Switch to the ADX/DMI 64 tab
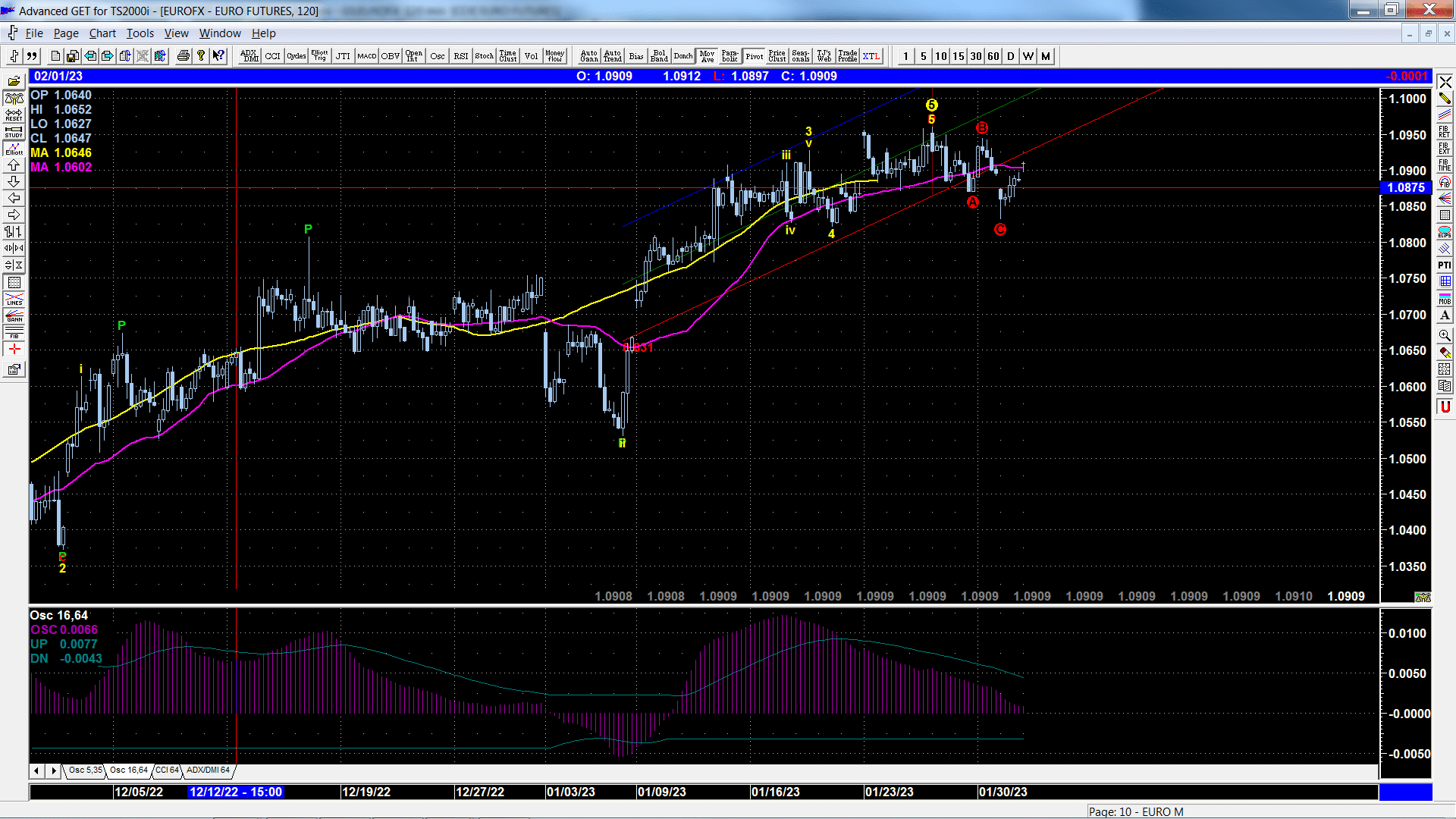 [208, 770]
